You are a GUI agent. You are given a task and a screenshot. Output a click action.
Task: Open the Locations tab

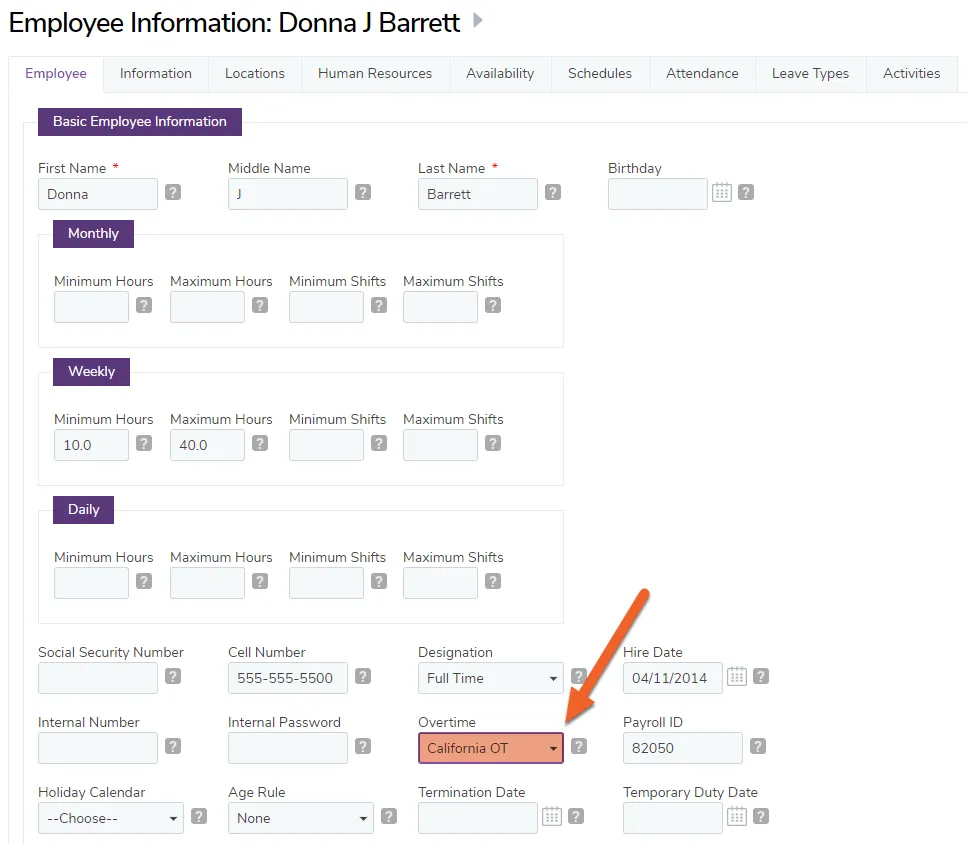255,74
